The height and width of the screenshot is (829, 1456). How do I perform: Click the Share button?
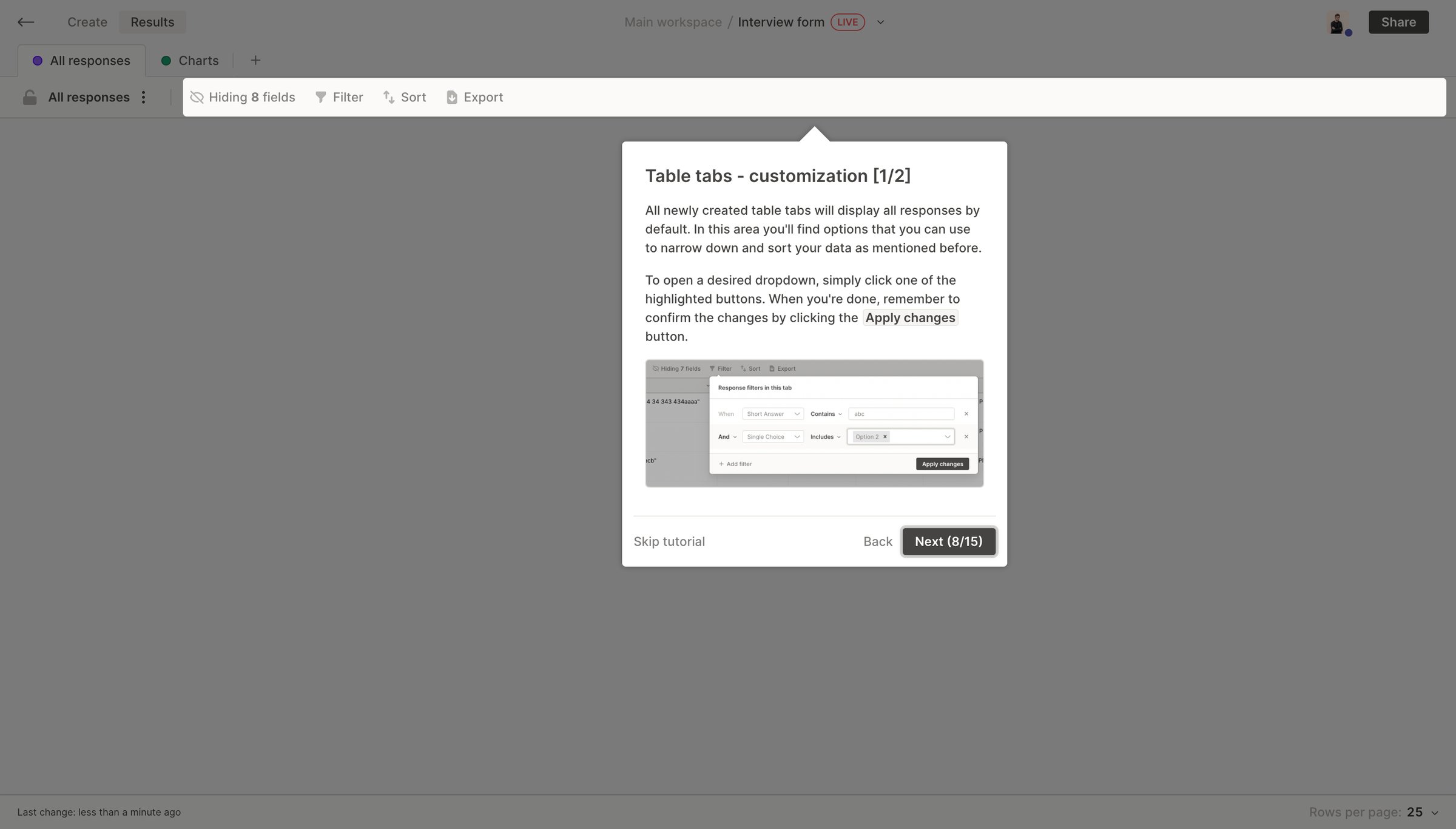tap(1398, 22)
